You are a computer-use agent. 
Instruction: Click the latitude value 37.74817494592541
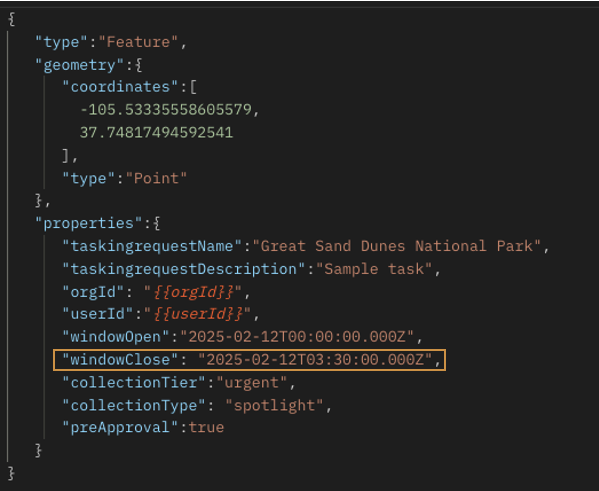156,133
